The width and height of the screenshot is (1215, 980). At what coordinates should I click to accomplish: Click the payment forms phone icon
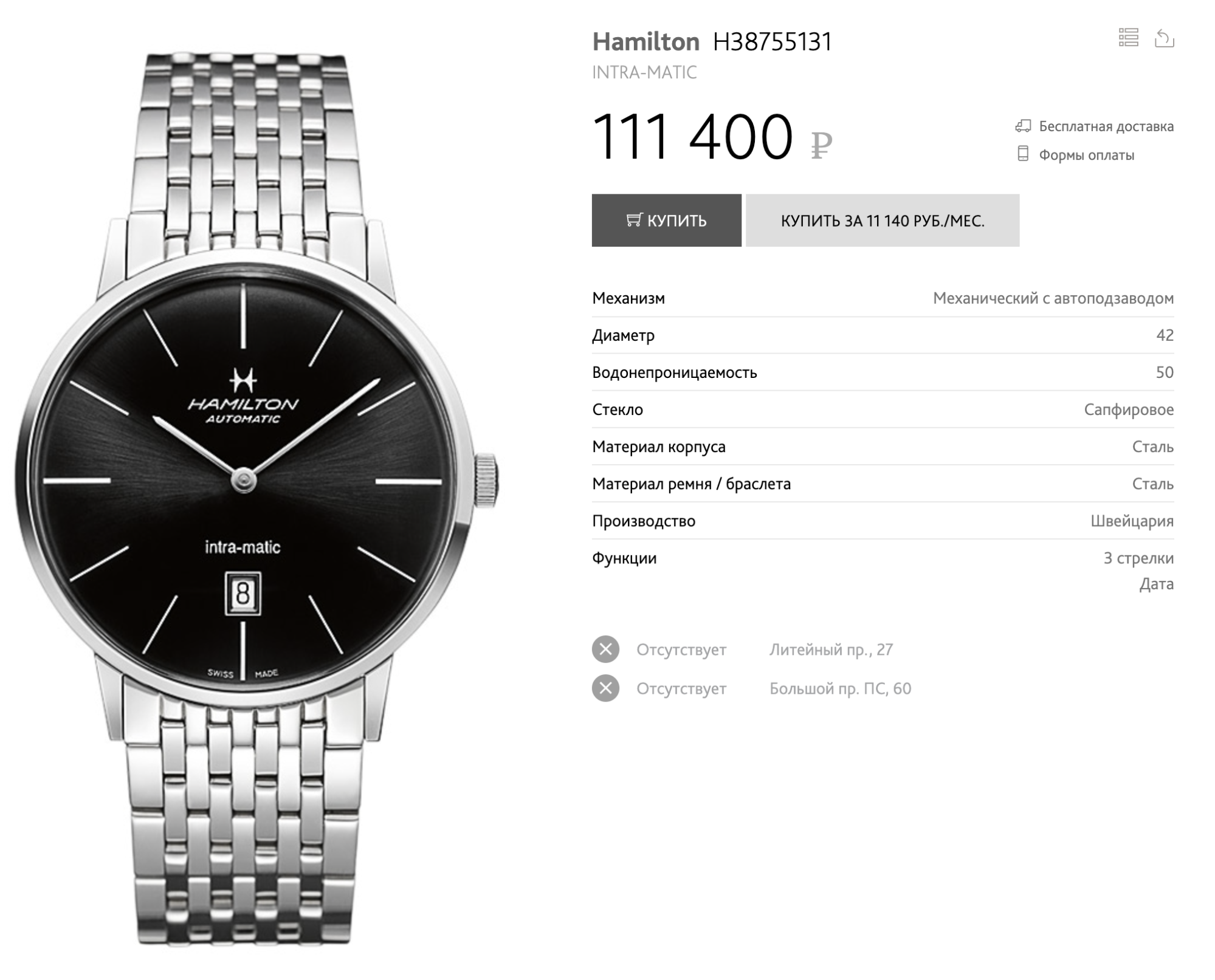1023,154
